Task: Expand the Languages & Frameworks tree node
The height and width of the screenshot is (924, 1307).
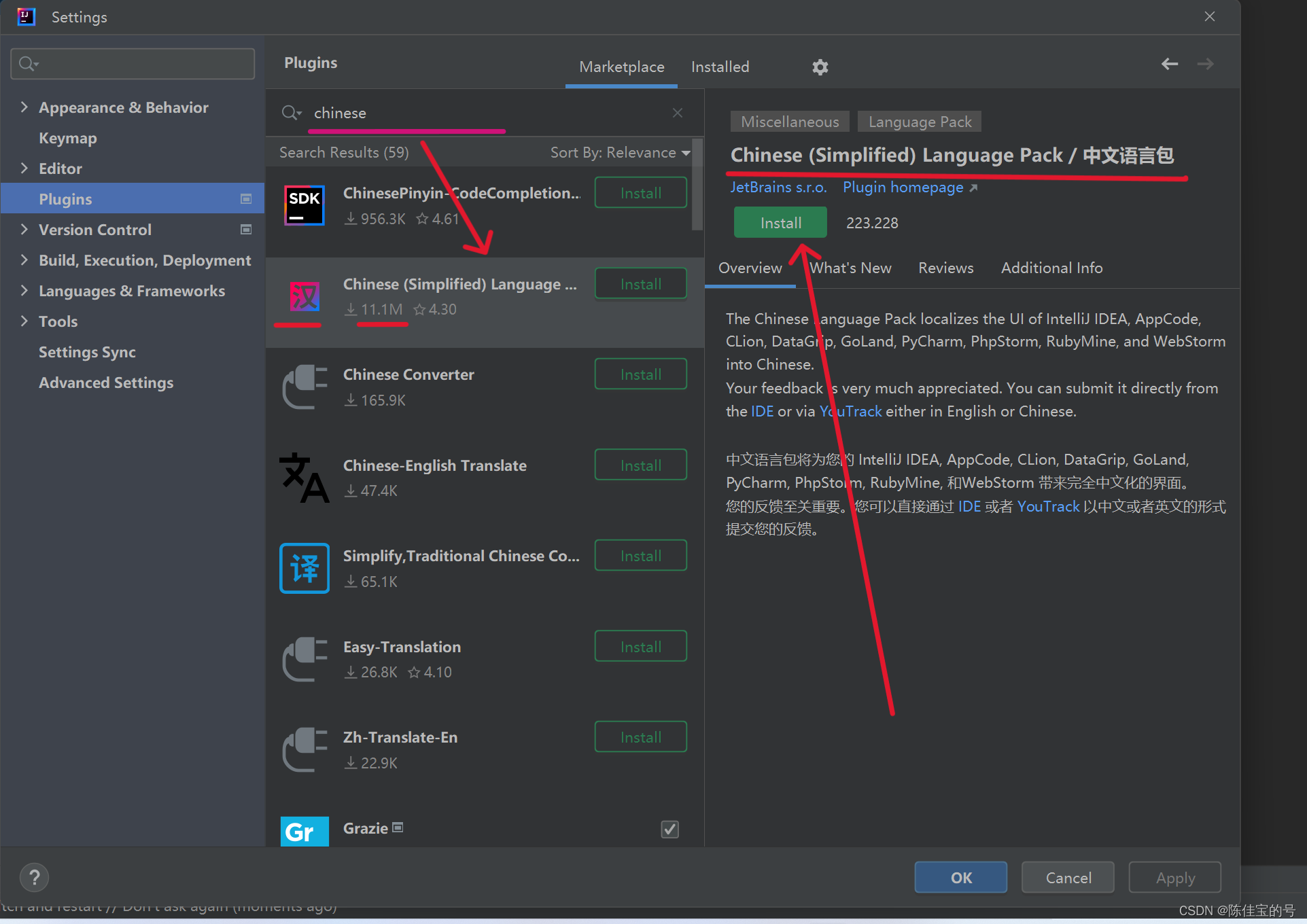Action: (24, 291)
